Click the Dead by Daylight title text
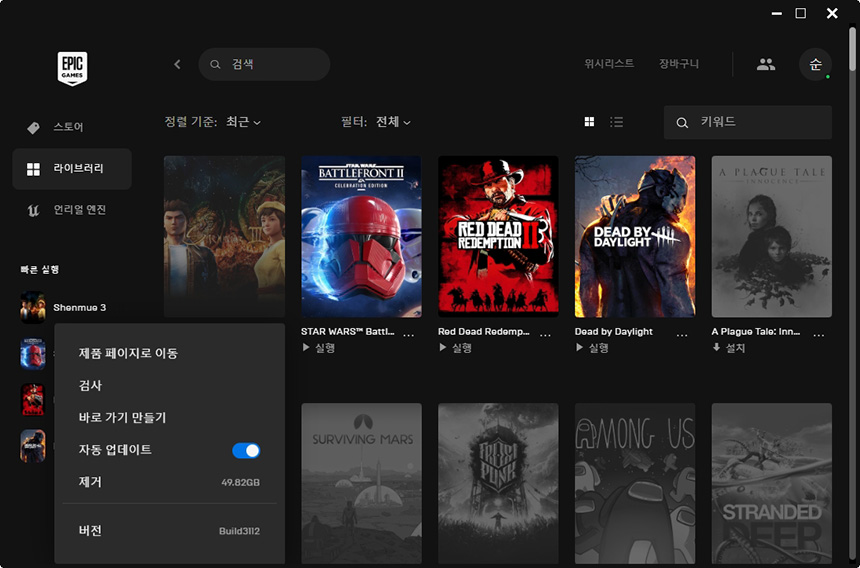Screen dimensions: 860x568 point(614,332)
